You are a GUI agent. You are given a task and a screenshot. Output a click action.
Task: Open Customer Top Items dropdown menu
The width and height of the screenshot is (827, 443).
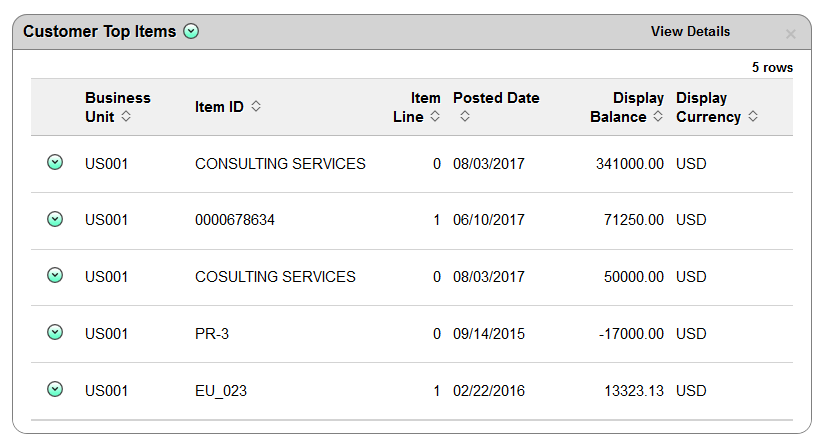coord(191,32)
